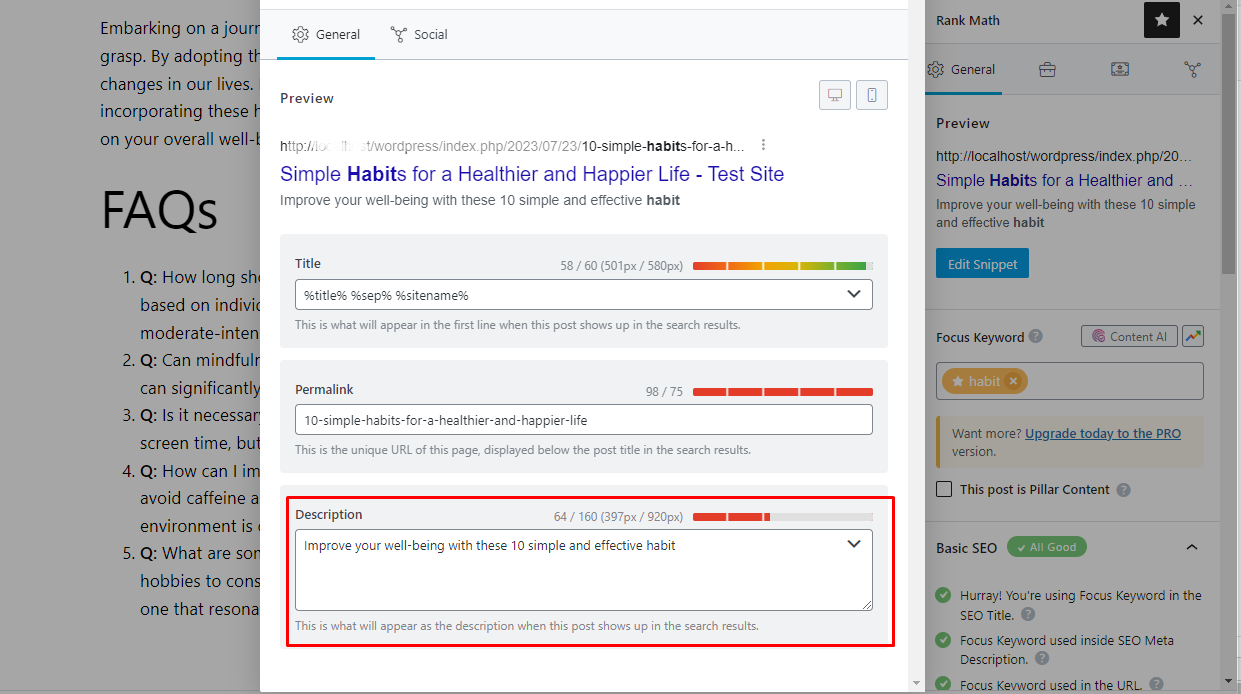Click the Edit Snippet button
The width and height of the screenshot is (1241, 694).
[982, 264]
